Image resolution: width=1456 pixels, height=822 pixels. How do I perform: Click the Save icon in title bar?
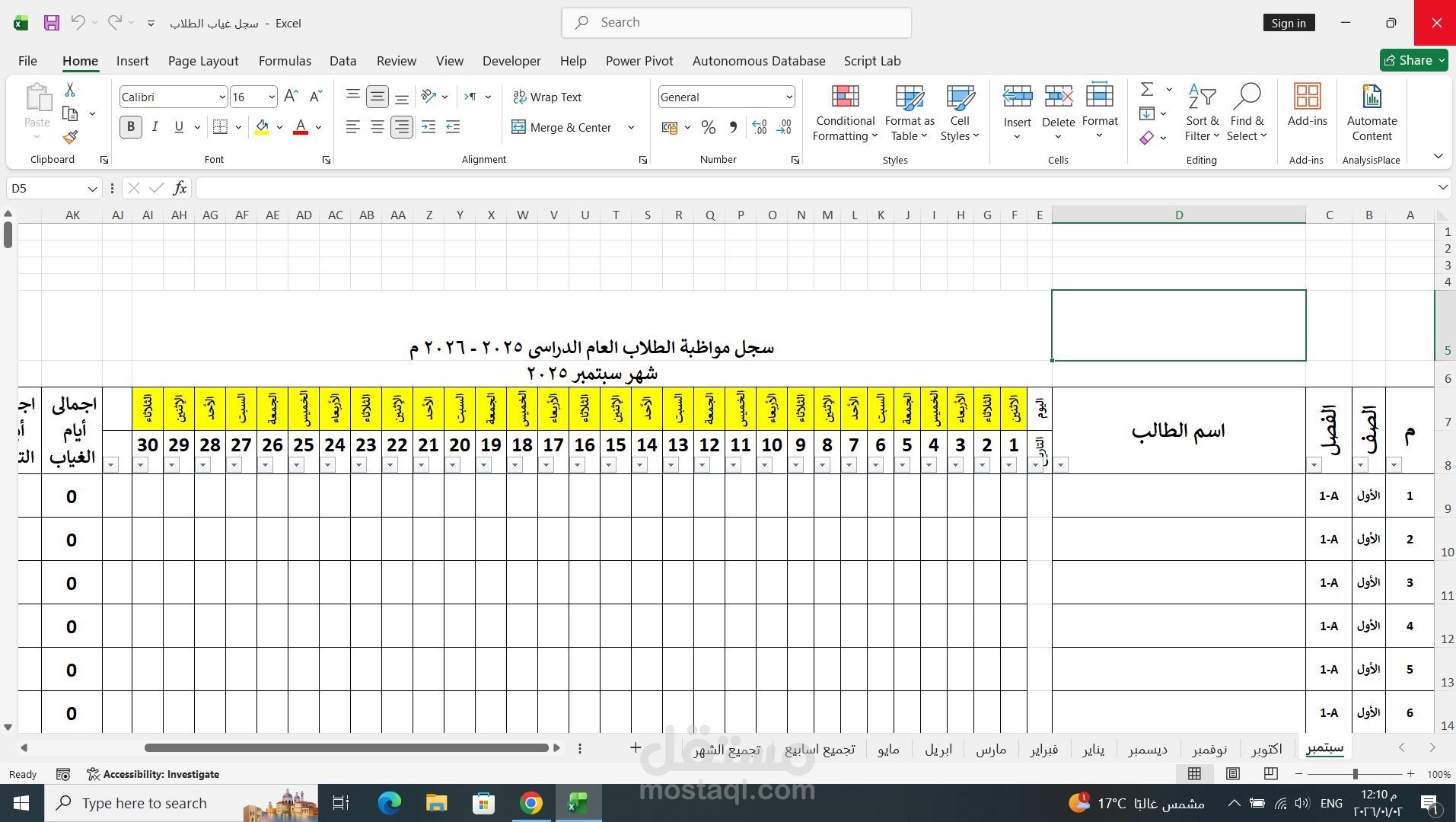pyautogui.click(x=51, y=23)
